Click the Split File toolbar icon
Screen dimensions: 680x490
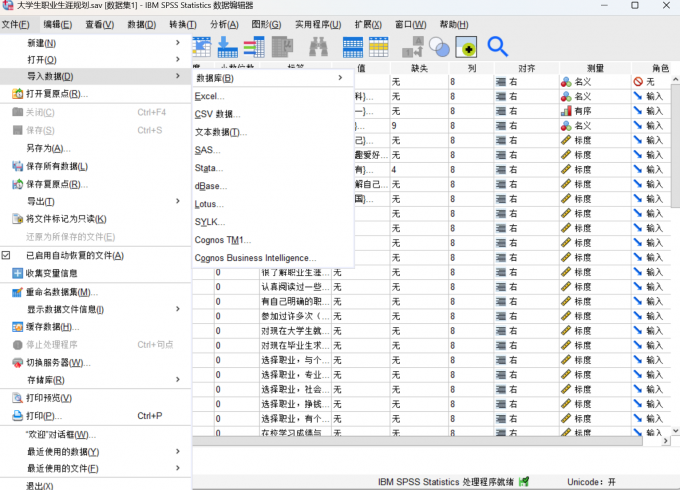point(353,47)
